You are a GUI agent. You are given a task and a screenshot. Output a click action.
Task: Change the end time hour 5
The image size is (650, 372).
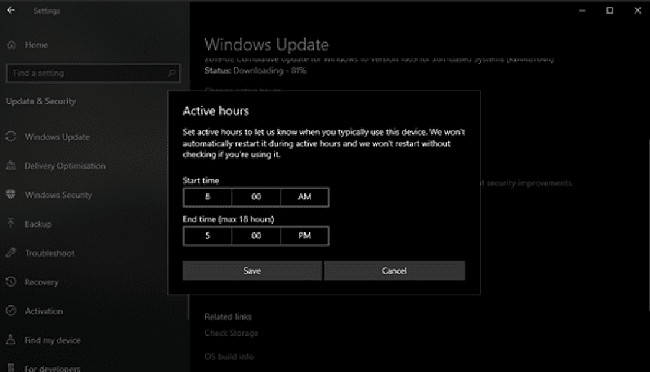click(207, 236)
